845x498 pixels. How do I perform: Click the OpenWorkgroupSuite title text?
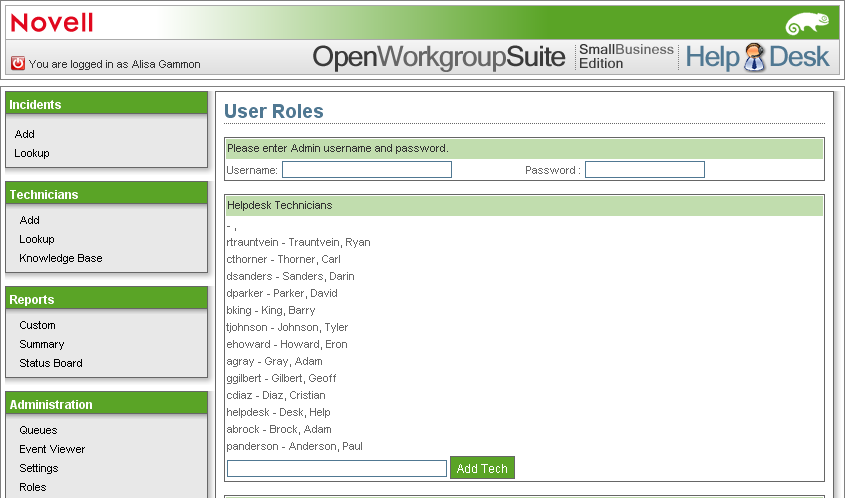click(439, 57)
